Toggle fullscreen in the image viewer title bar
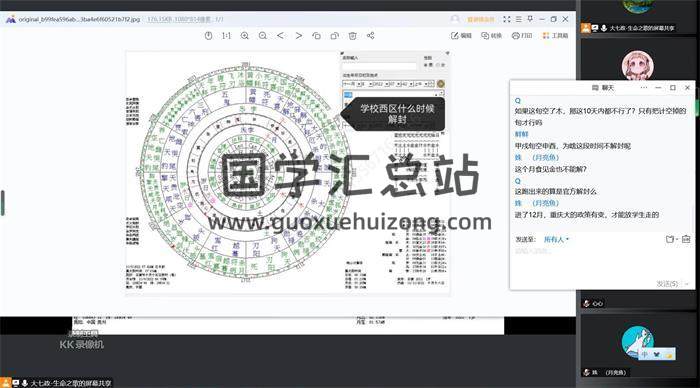The height and width of the screenshot is (388, 700). [507, 19]
